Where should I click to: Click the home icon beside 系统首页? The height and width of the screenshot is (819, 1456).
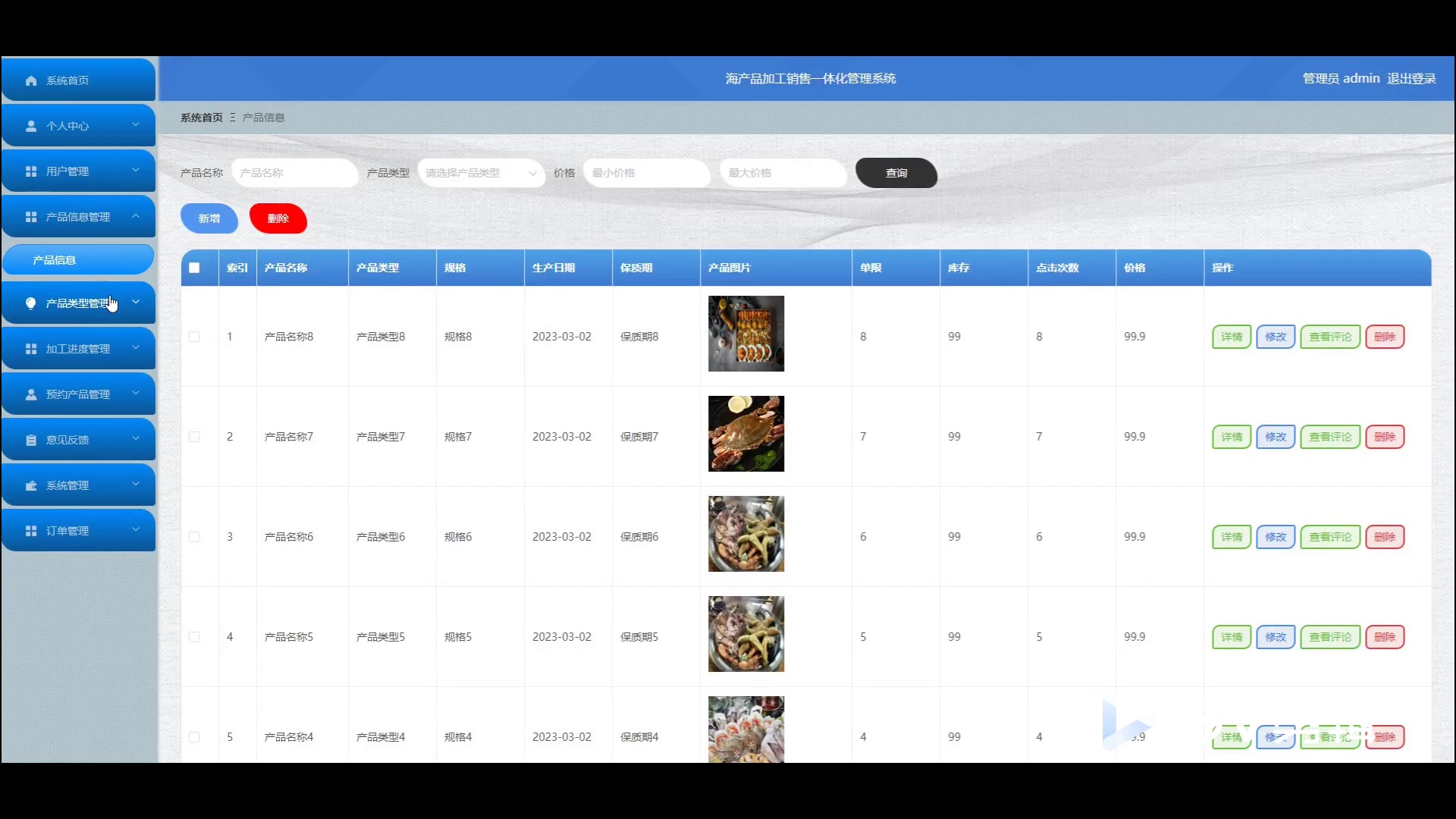[x=31, y=80]
